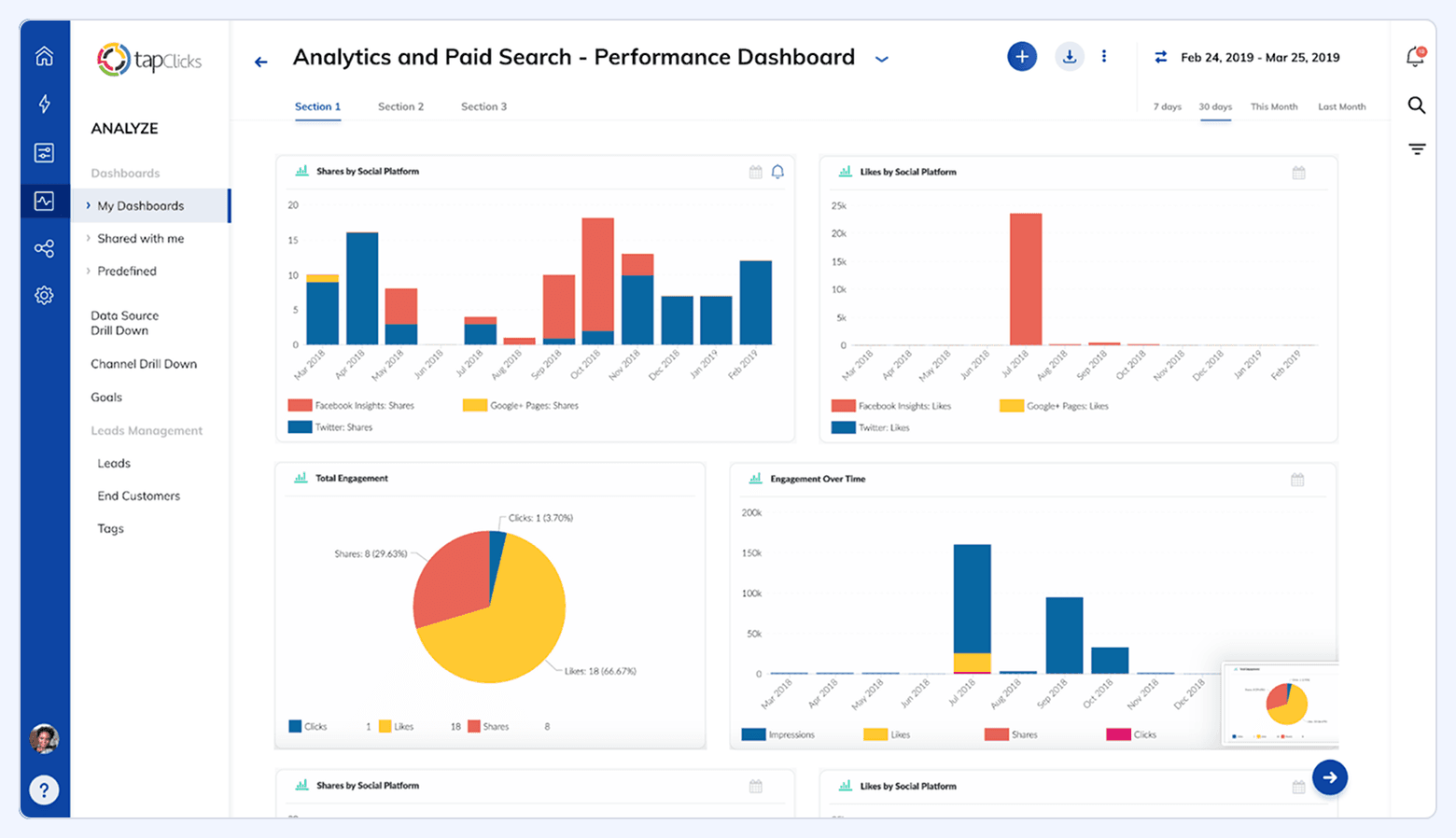Open the controls/settings panel icon in the sidebar
Image resolution: width=1456 pixels, height=838 pixels.
point(44,152)
